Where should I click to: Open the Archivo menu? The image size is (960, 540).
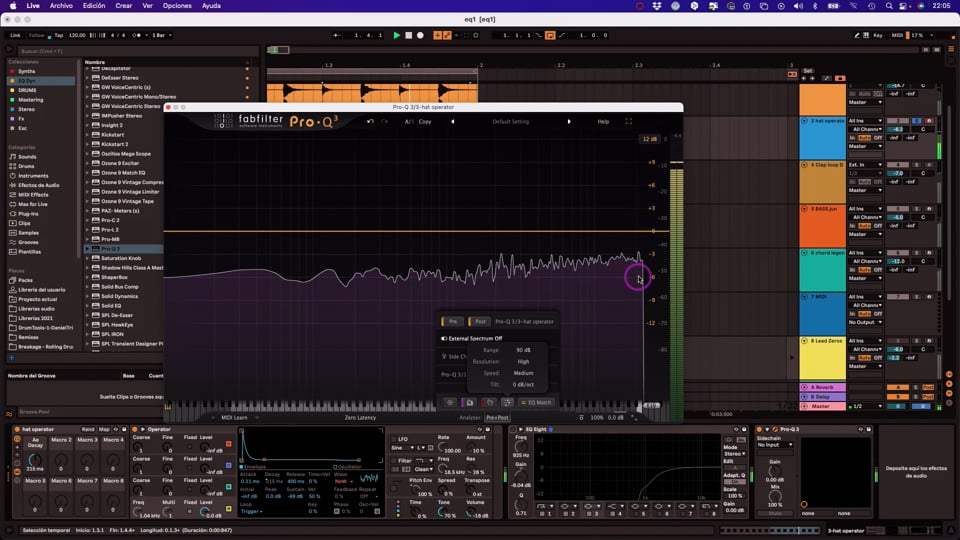click(x=61, y=6)
